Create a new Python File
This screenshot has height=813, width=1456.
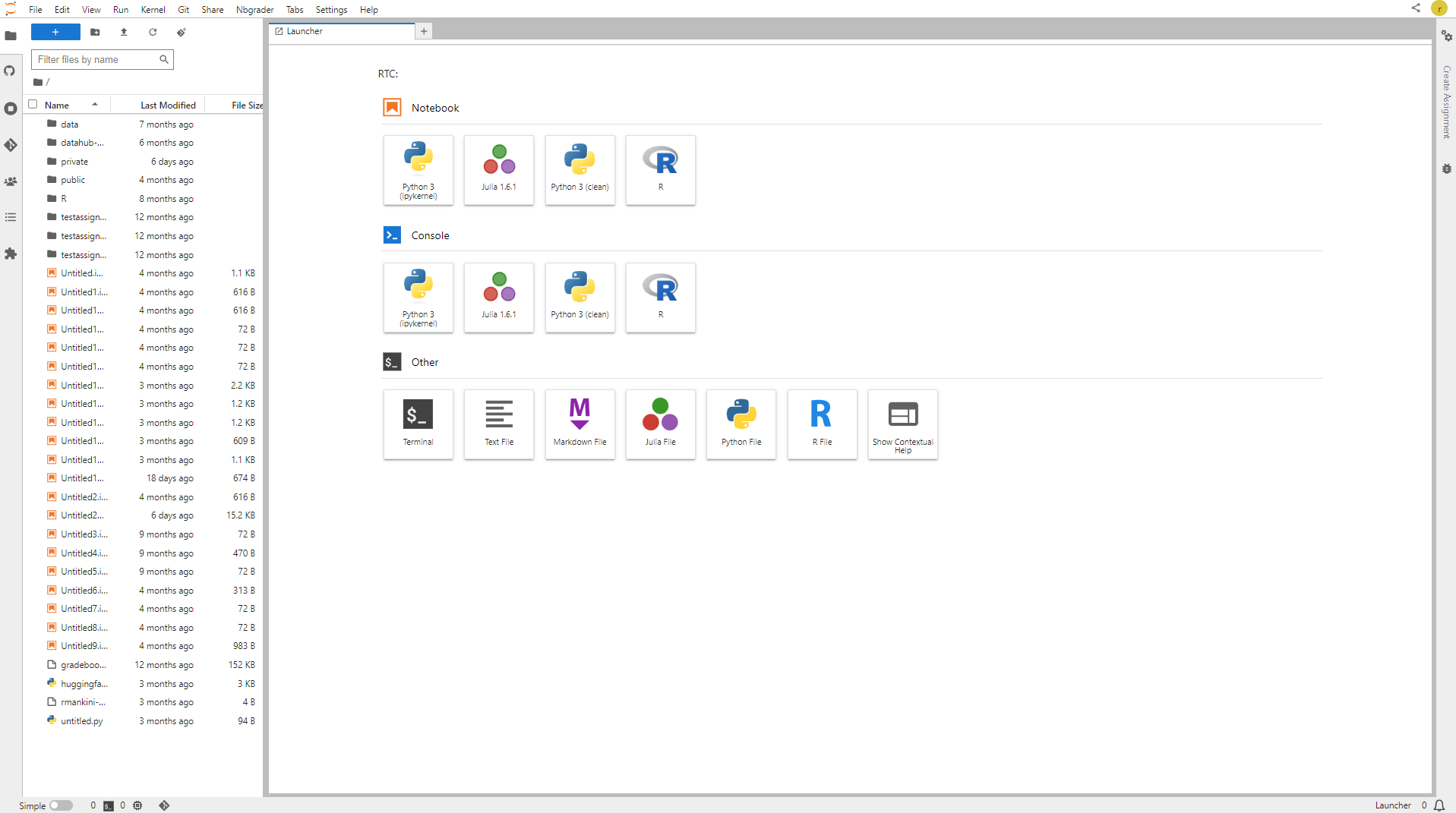(x=741, y=424)
